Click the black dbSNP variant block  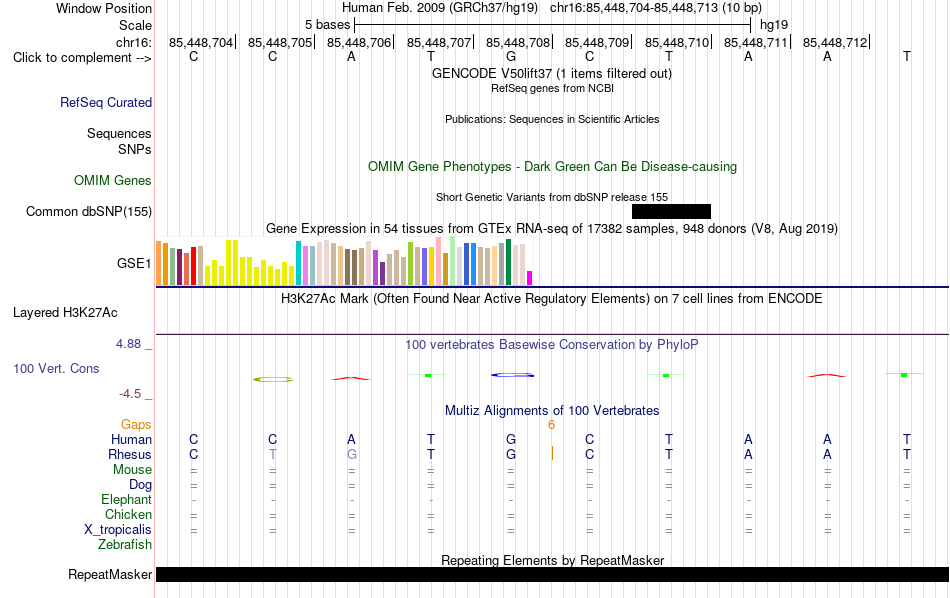coord(671,211)
